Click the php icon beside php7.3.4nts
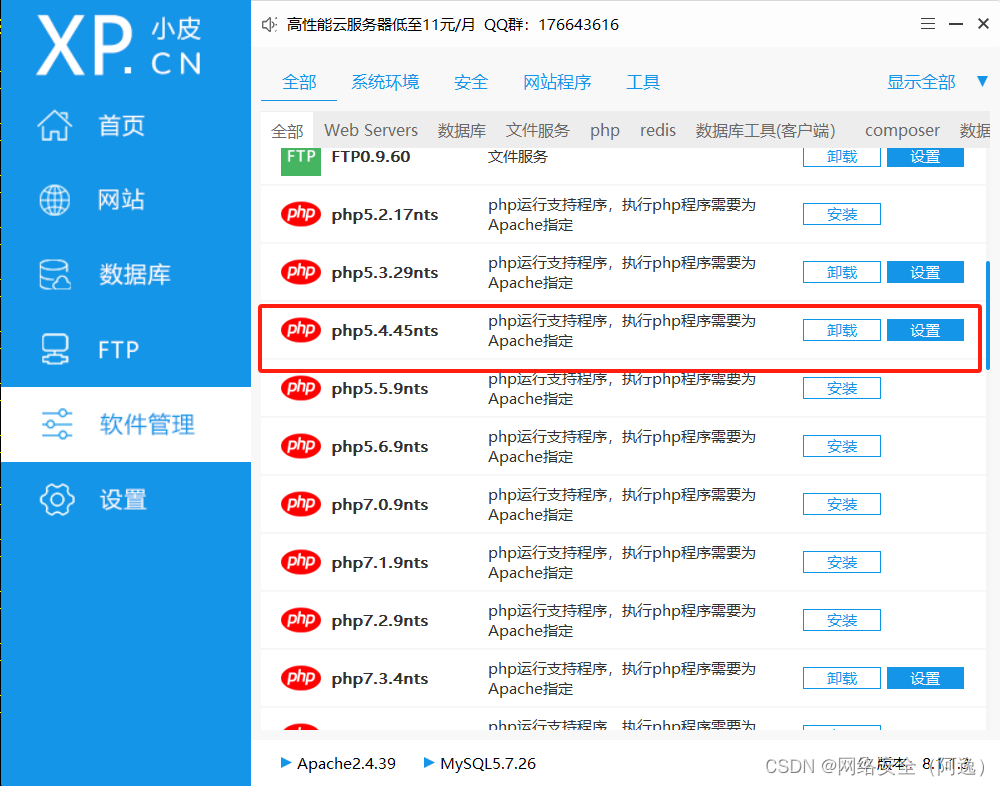Screen dimensions: 1000x786 pyautogui.click(x=301, y=678)
